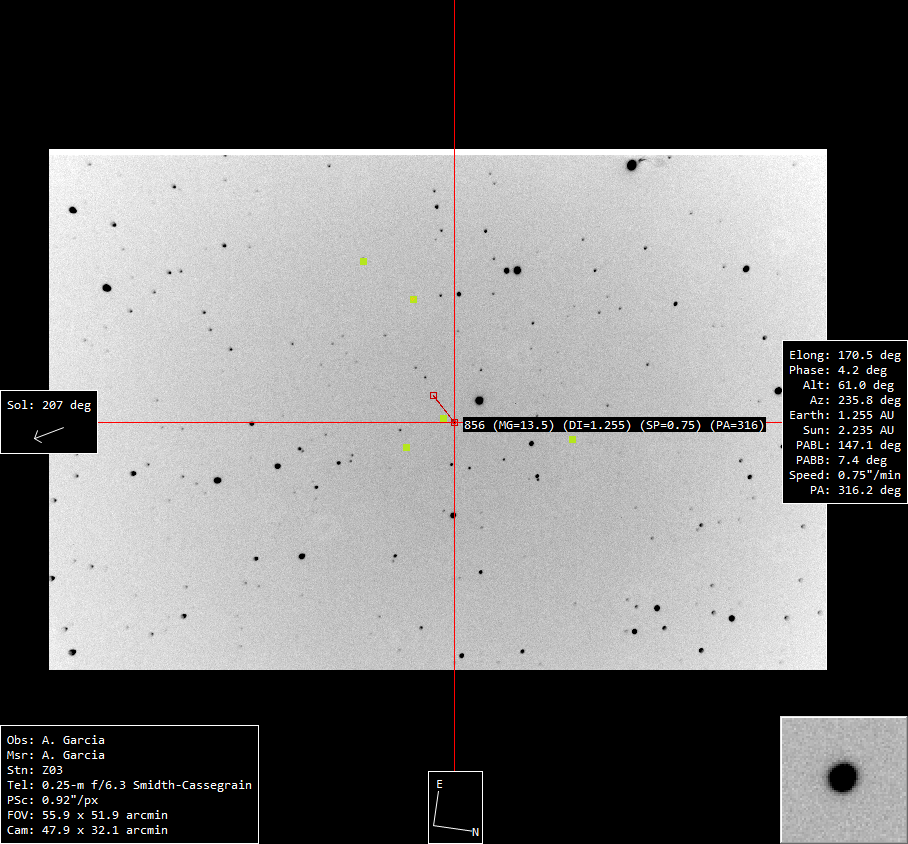
Task: Toggle the yellow marker right of object 856
Action: pos(573,437)
